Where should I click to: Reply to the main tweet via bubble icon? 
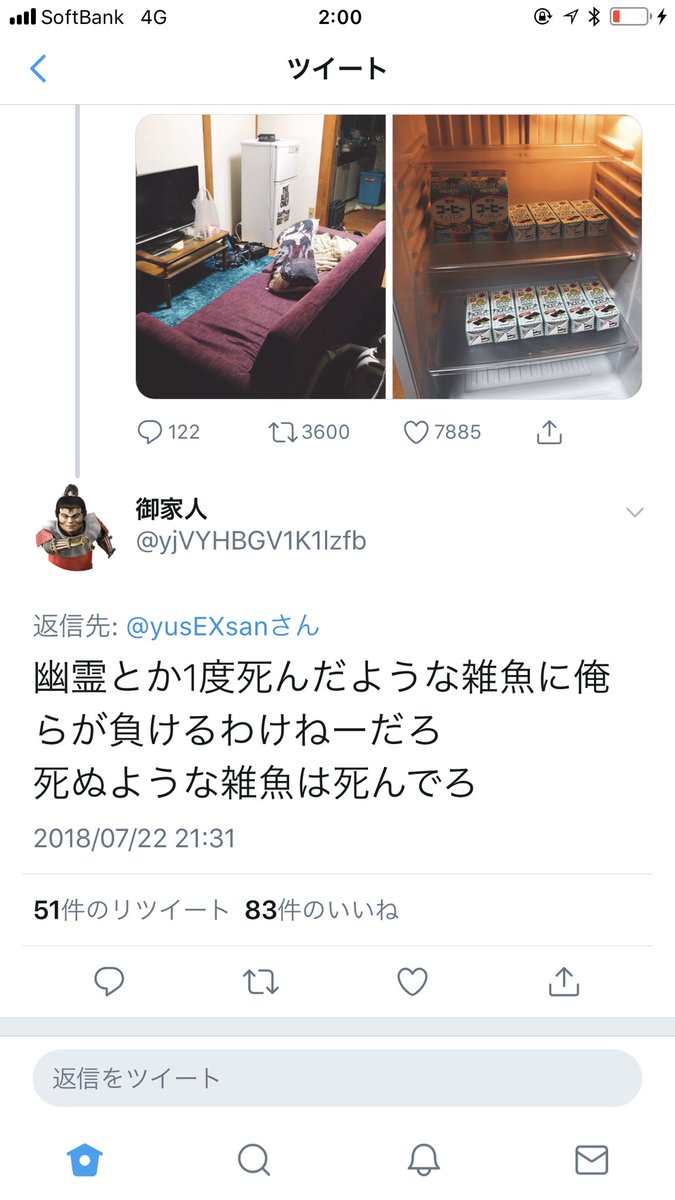pos(109,982)
